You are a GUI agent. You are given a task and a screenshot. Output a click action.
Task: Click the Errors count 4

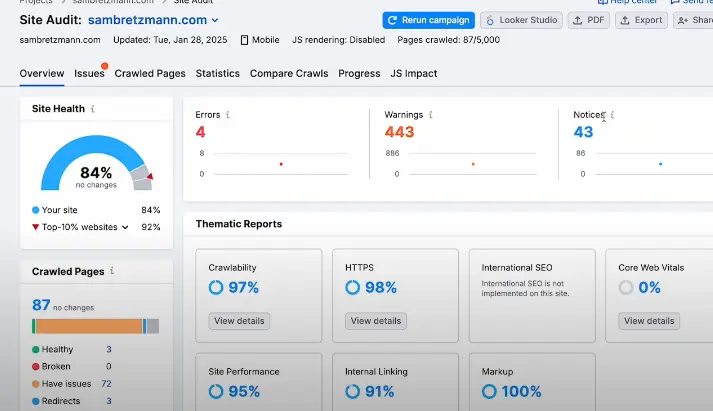tap(201, 132)
